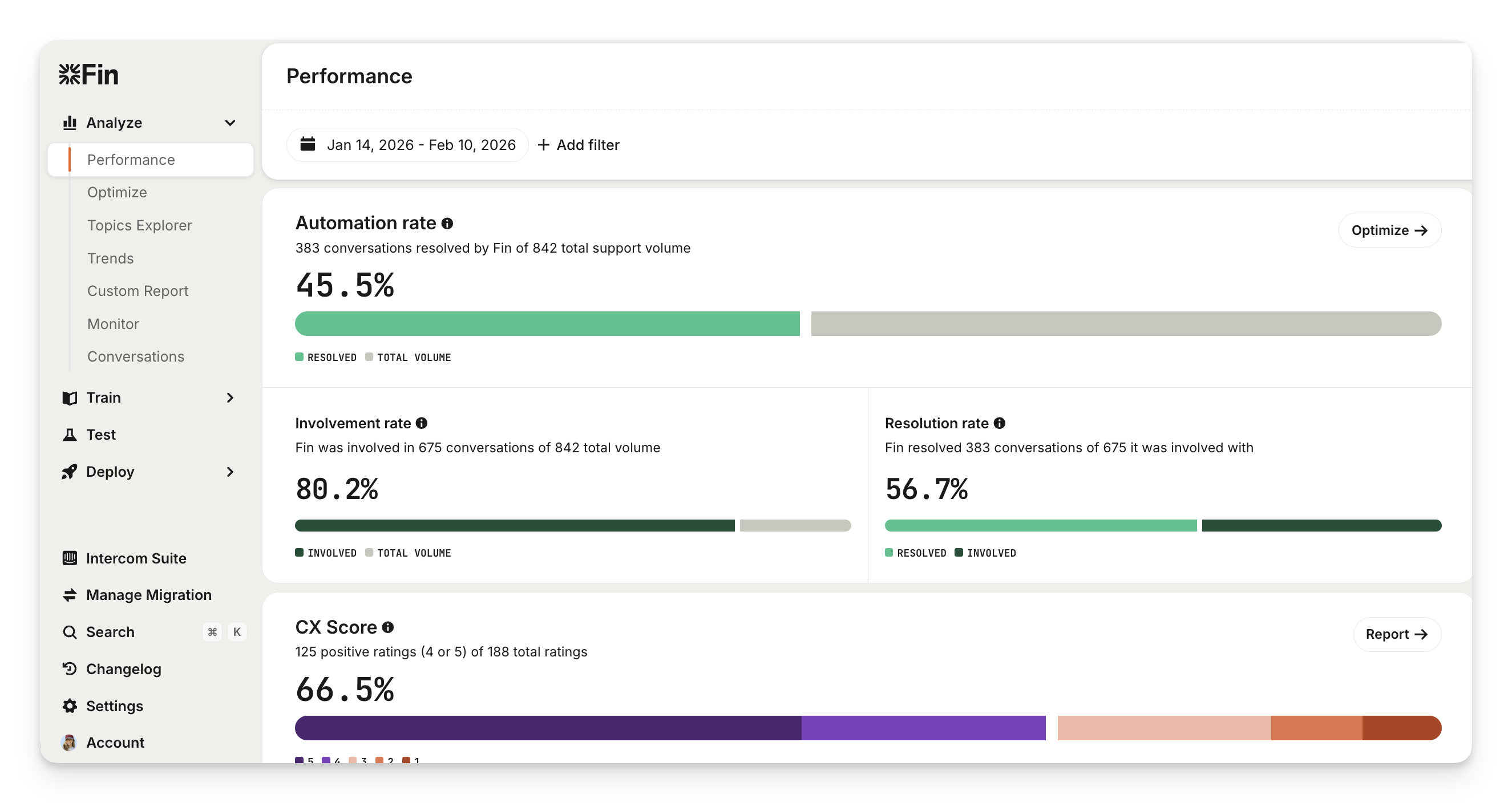Open the date range picker
1512x803 pixels.
coord(408,145)
